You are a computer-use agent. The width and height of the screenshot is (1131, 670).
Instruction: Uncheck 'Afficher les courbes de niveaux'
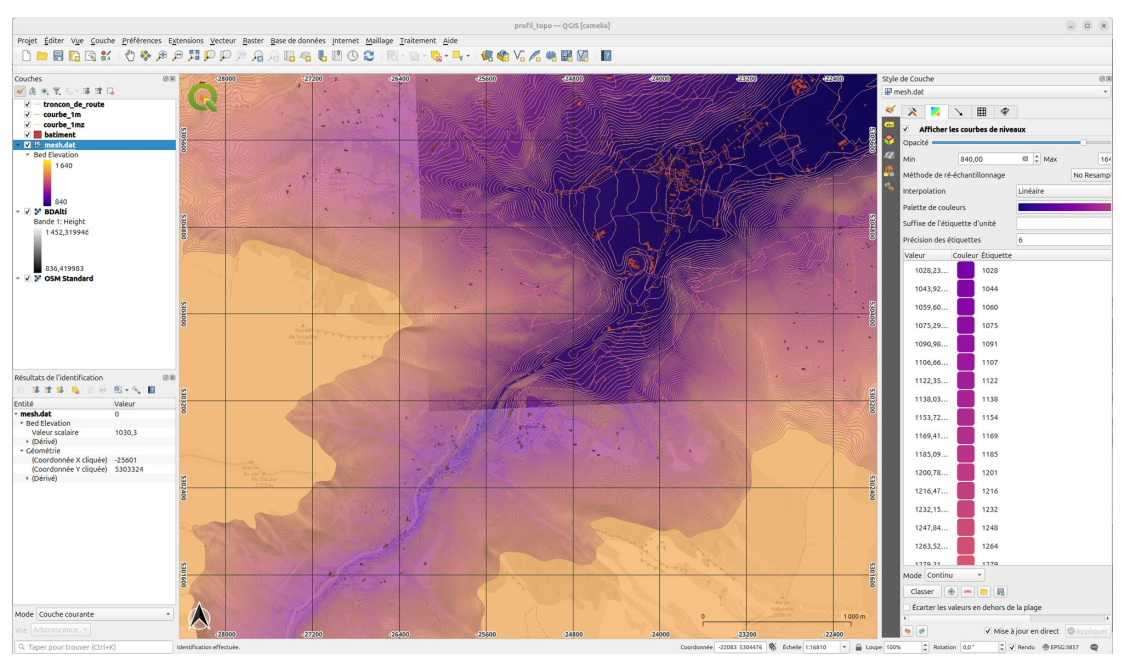(906, 129)
